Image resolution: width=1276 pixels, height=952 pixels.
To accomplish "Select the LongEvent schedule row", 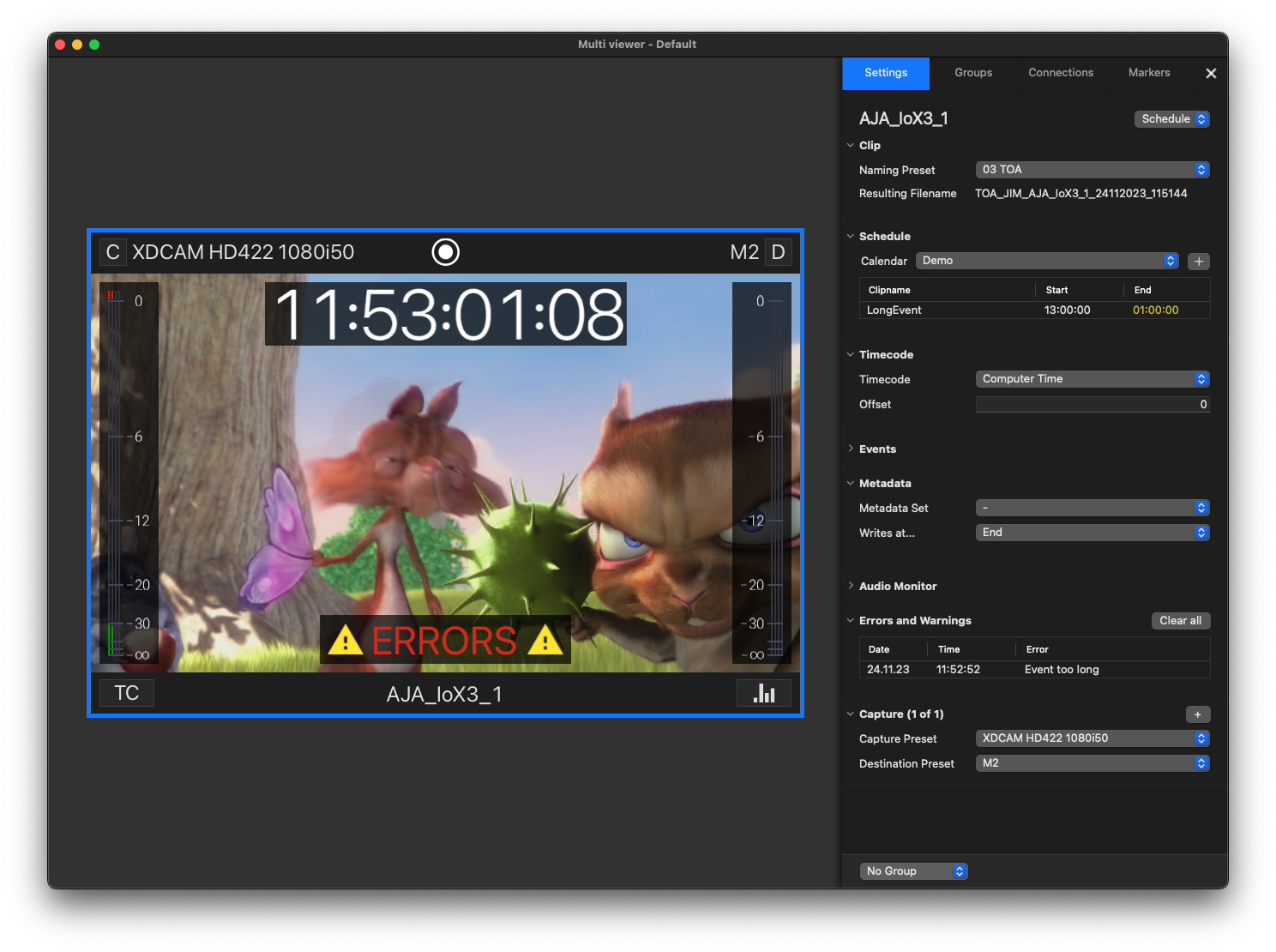I will (1035, 310).
